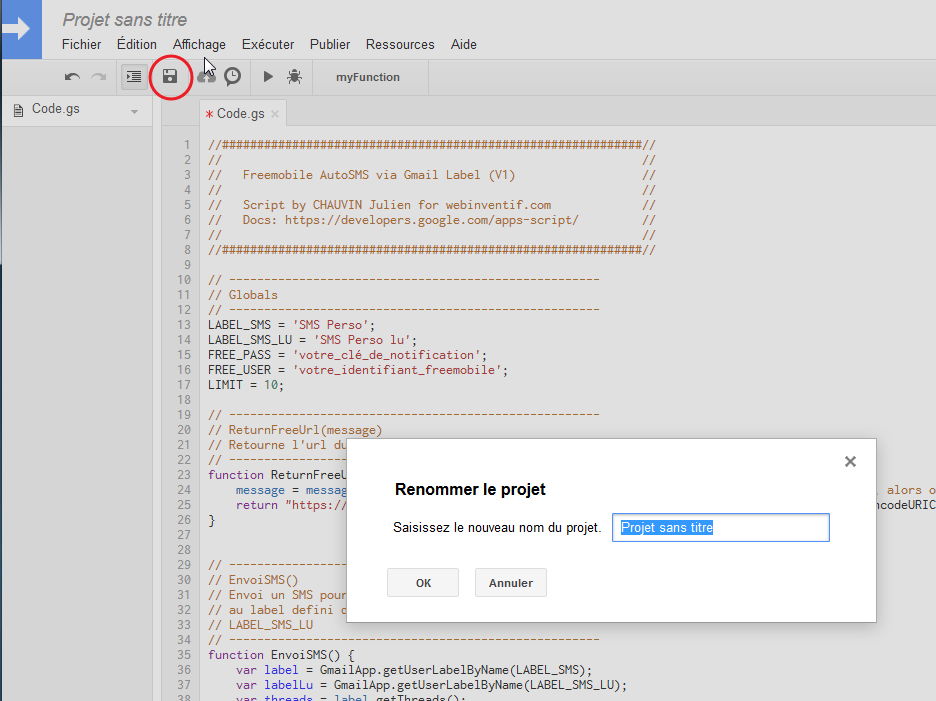Click the LABEL_SMS = 'SMS Perso' line
Image resolution: width=936 pixels, height=701 pixels.
pos(291,325)
